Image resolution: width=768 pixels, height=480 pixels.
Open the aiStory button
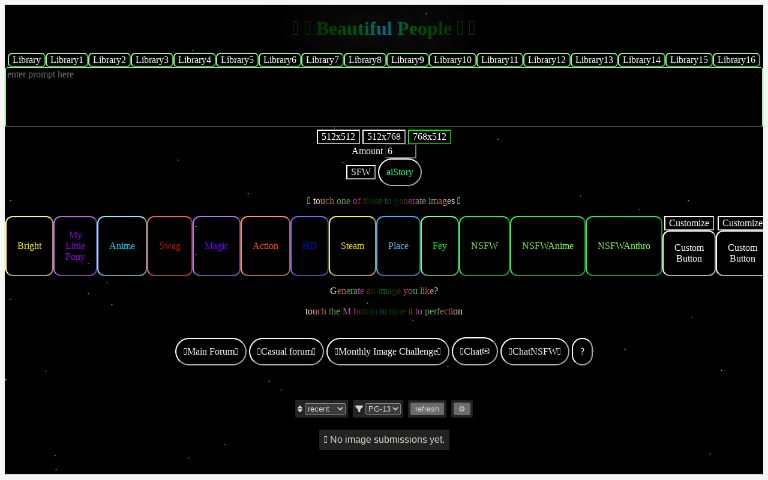click(400, 172)
